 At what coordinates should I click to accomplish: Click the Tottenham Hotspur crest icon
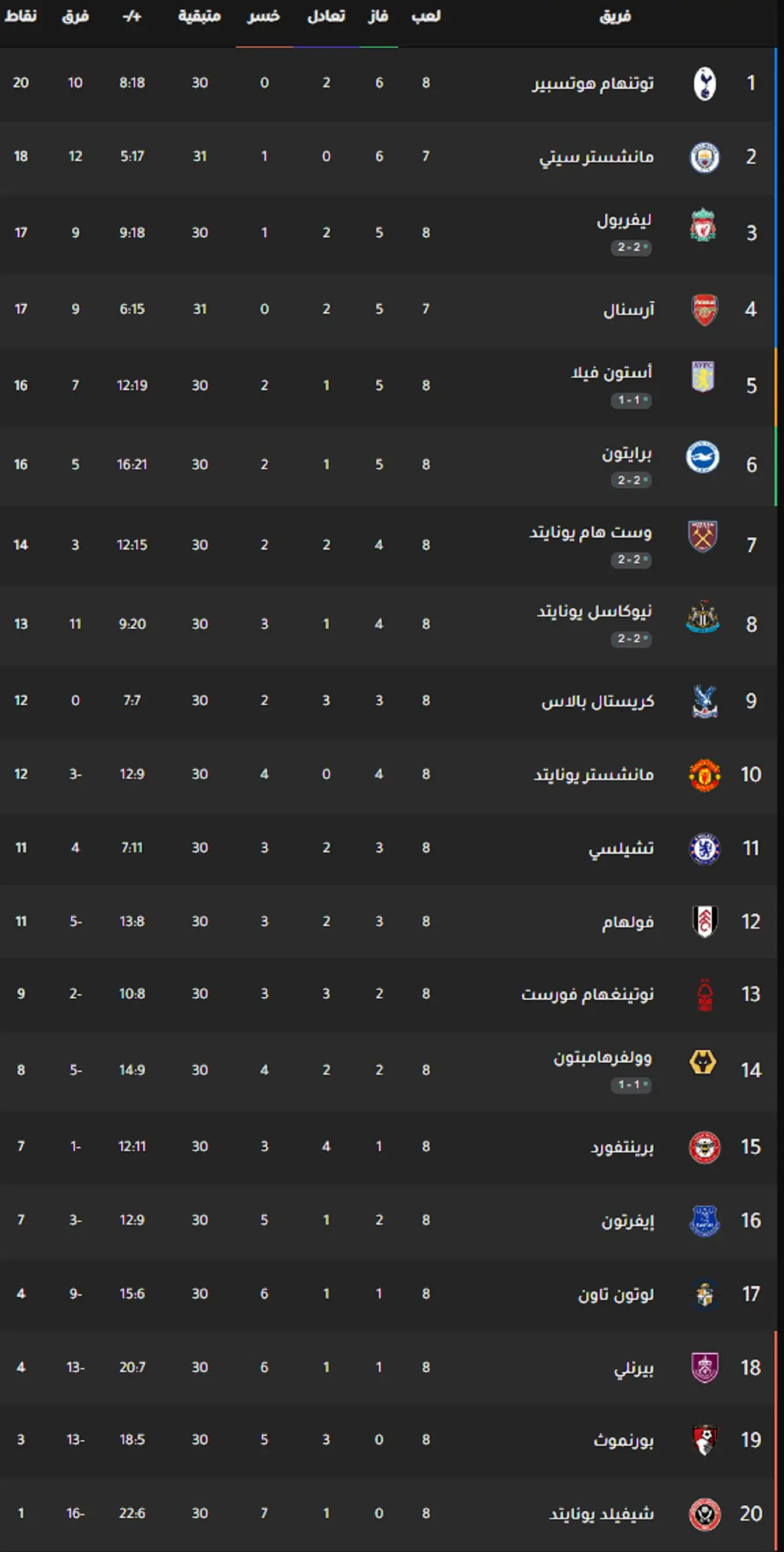tap(704, 84)
